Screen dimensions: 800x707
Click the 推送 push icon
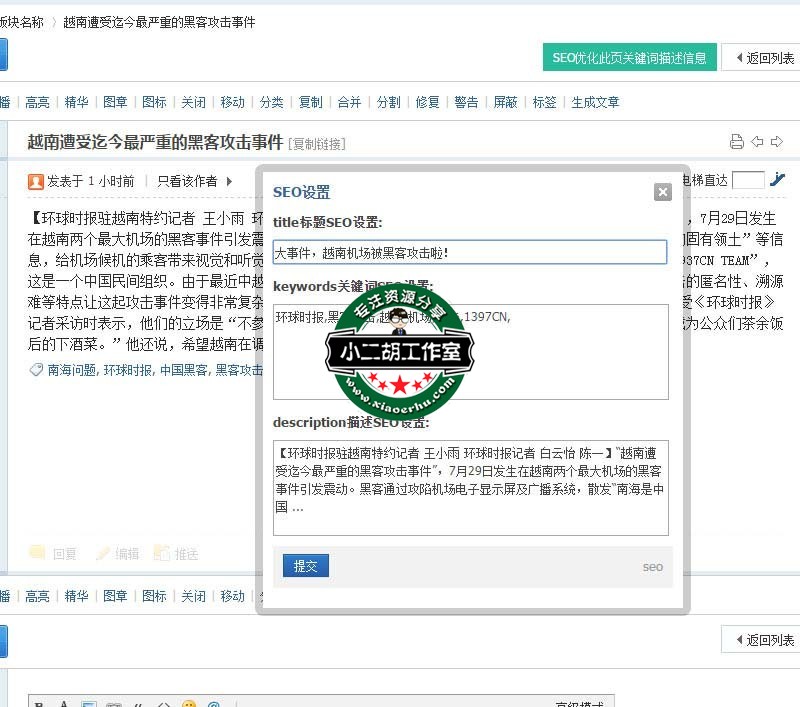[x=161, y=553]
